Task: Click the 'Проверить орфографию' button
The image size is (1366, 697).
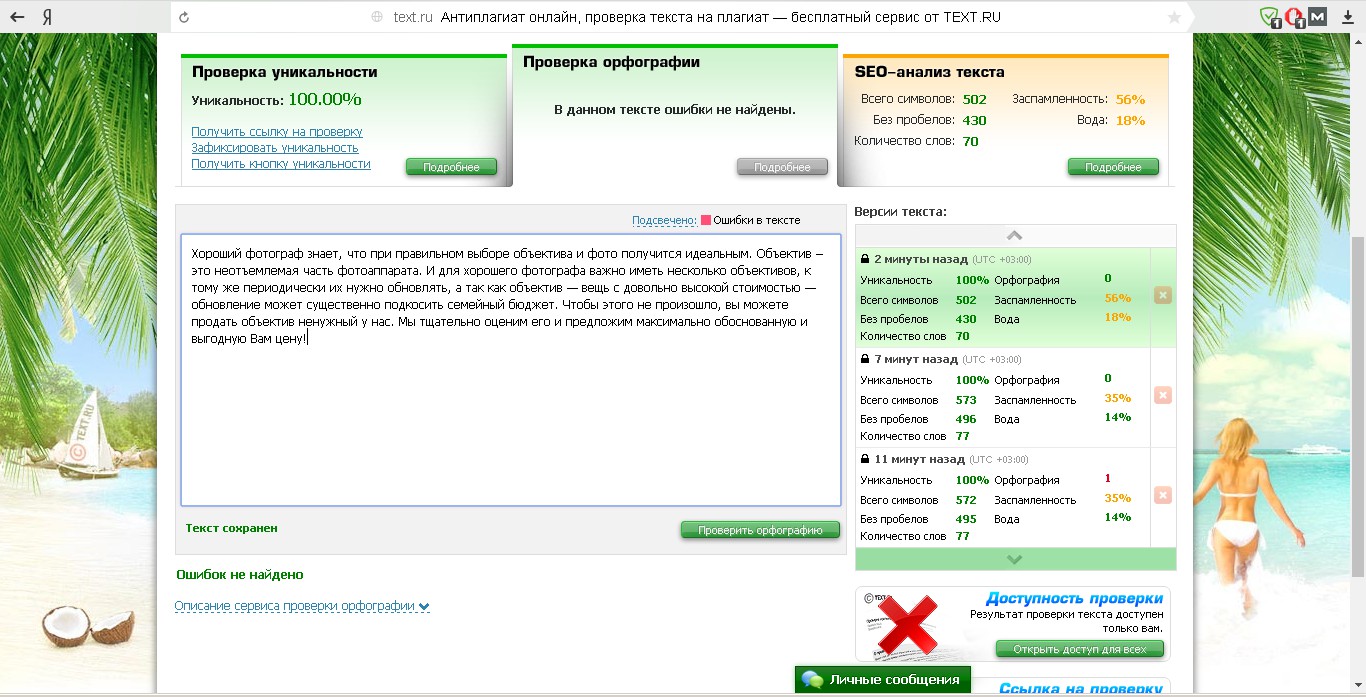Action: [x=760, y=530]
